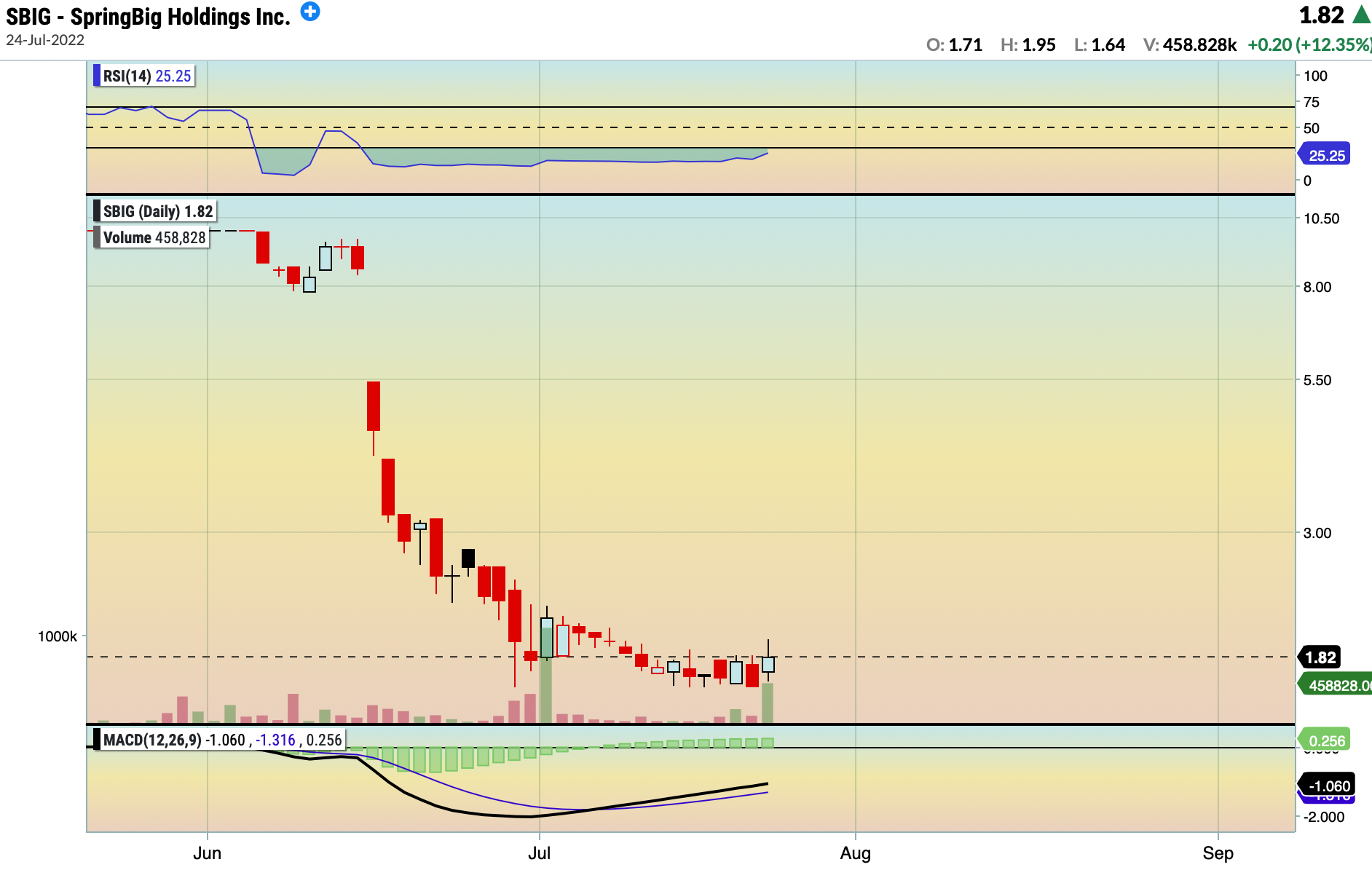Click the 50 RSI axis label
The height and width of the screenshot is (878, 1372).
point(1312,128)
